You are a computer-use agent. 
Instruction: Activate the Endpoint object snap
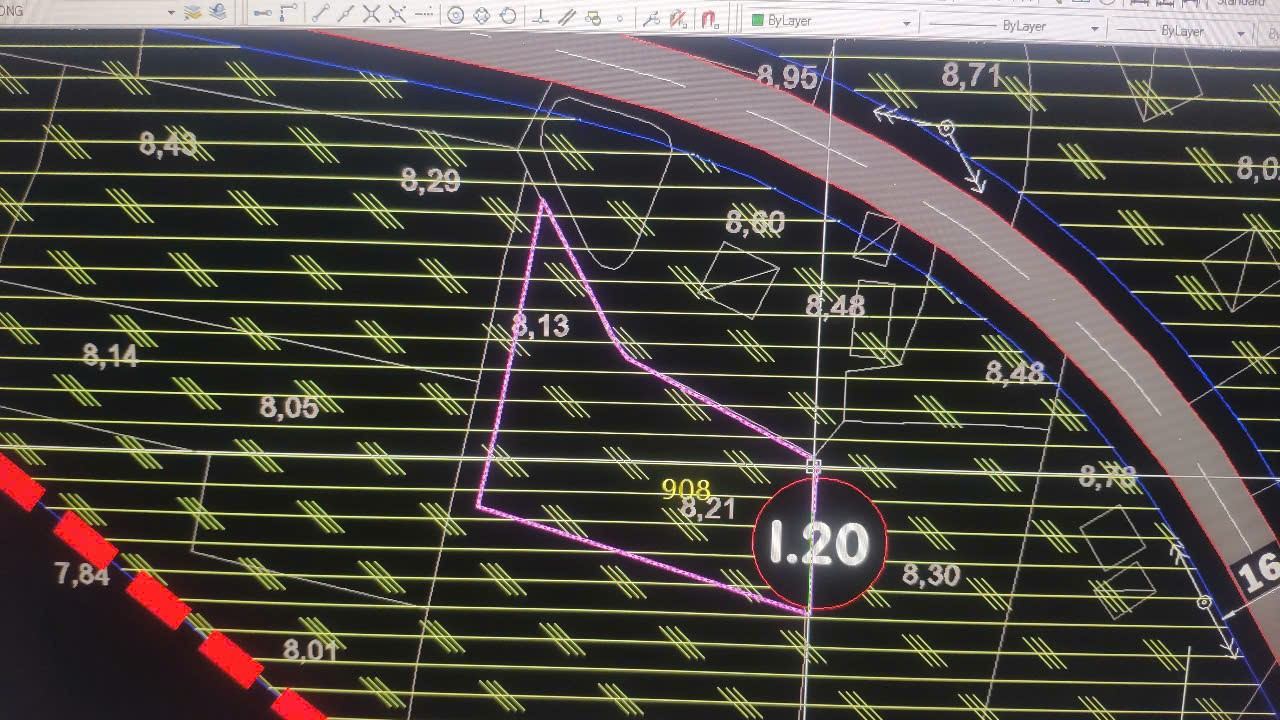tap(320, 14)
